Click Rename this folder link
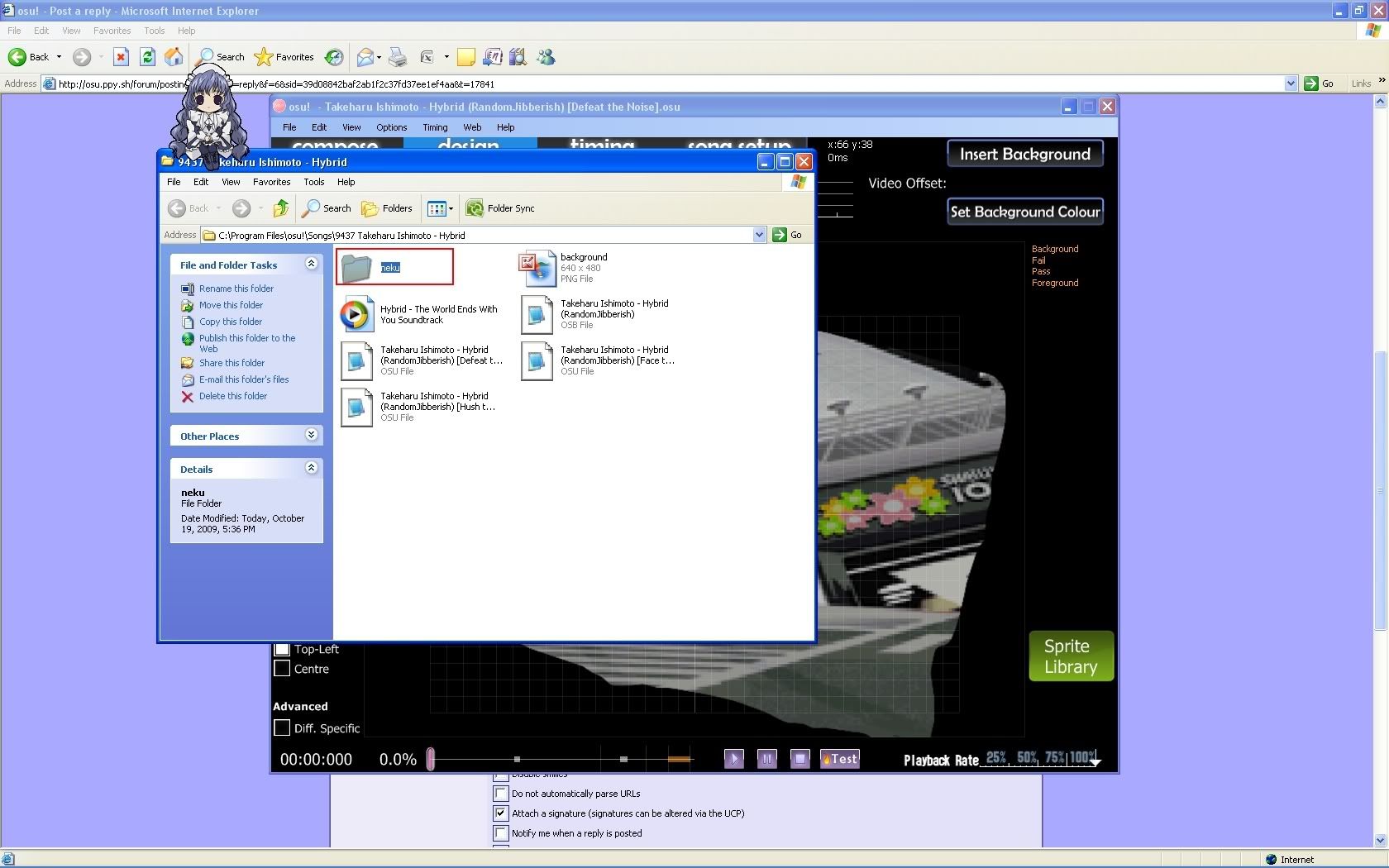 (x=236, y=289)
